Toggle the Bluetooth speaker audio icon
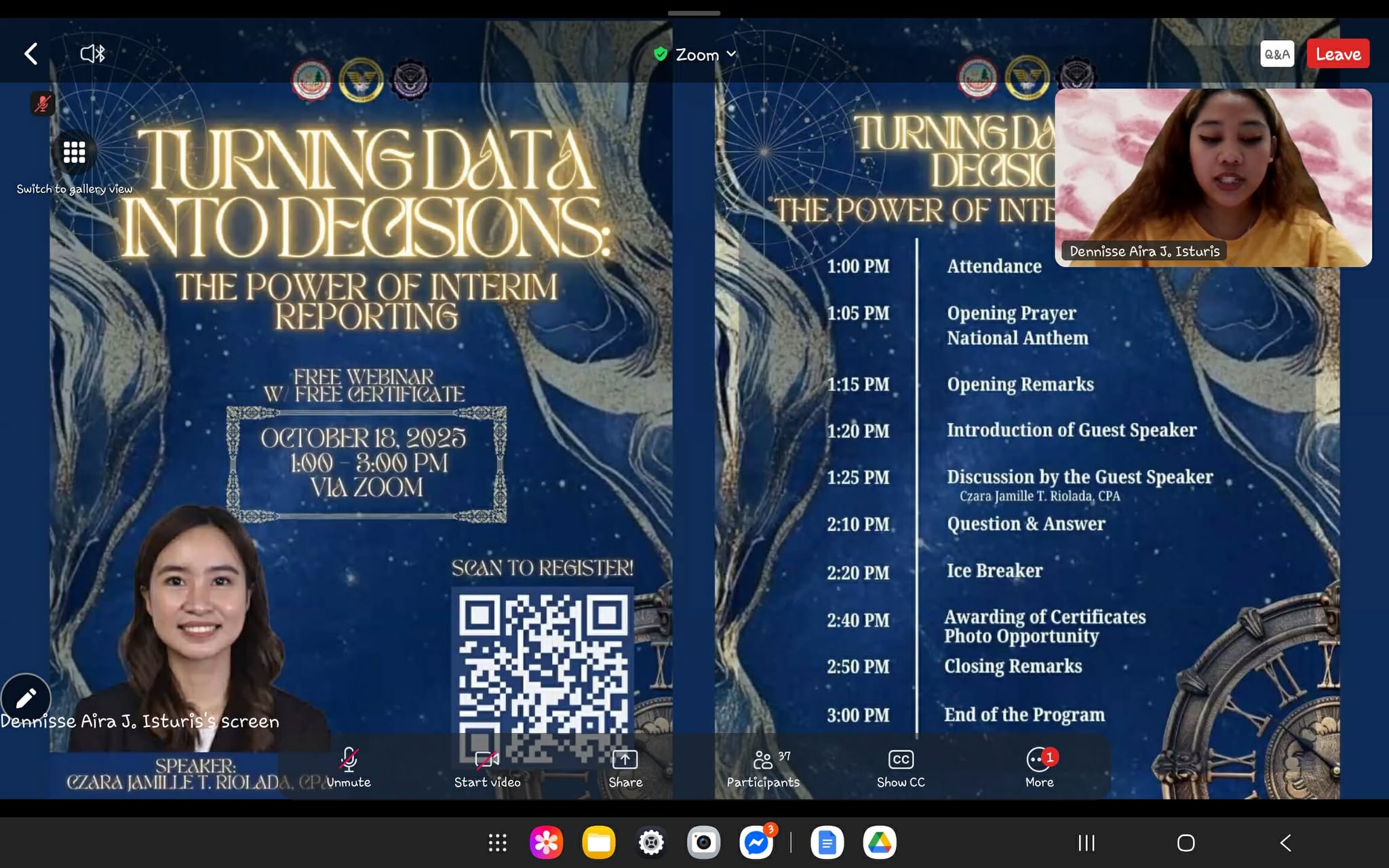1389x868 pixels. 93,54
